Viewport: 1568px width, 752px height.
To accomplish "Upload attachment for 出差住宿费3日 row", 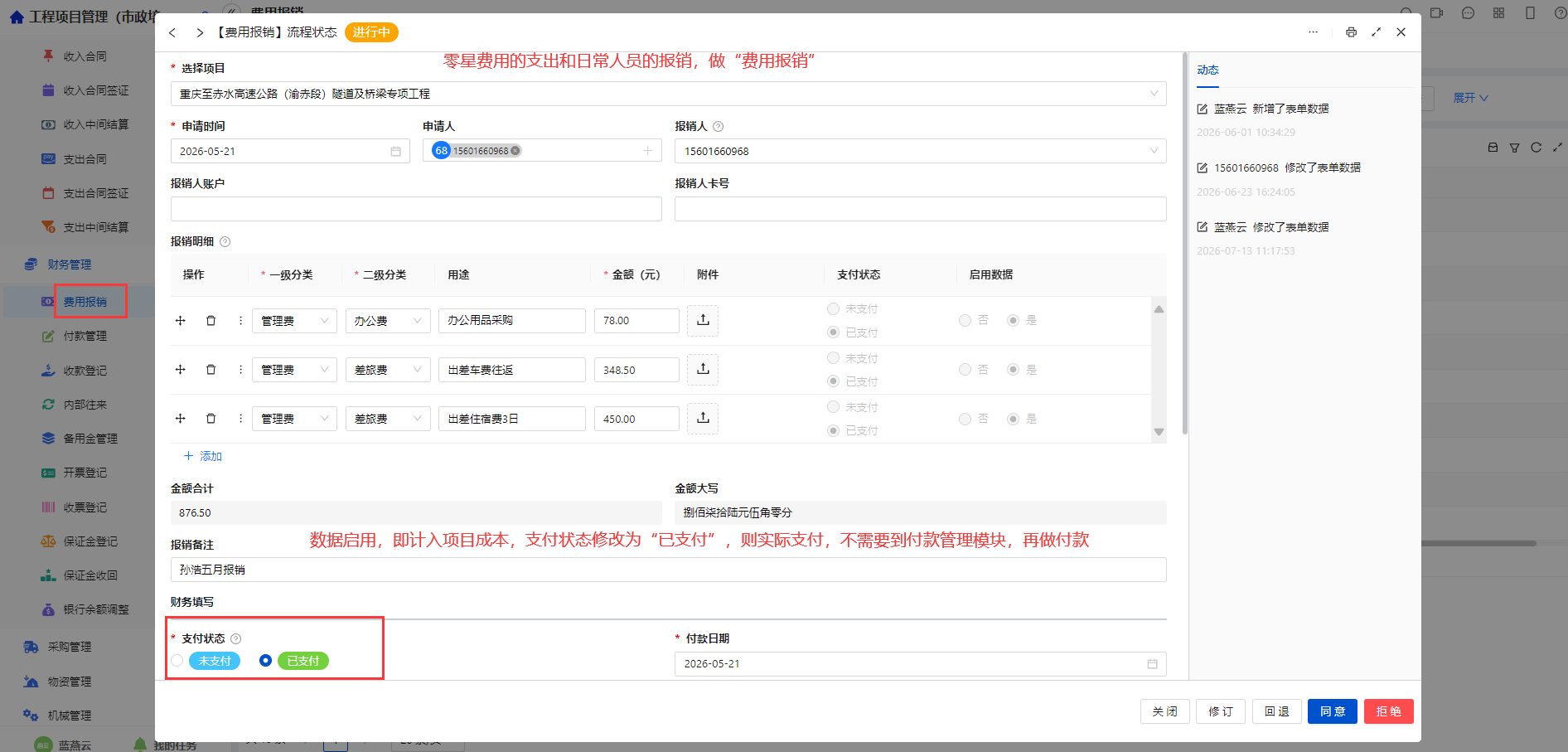I will pyautogui.click(x=703, y=418).
